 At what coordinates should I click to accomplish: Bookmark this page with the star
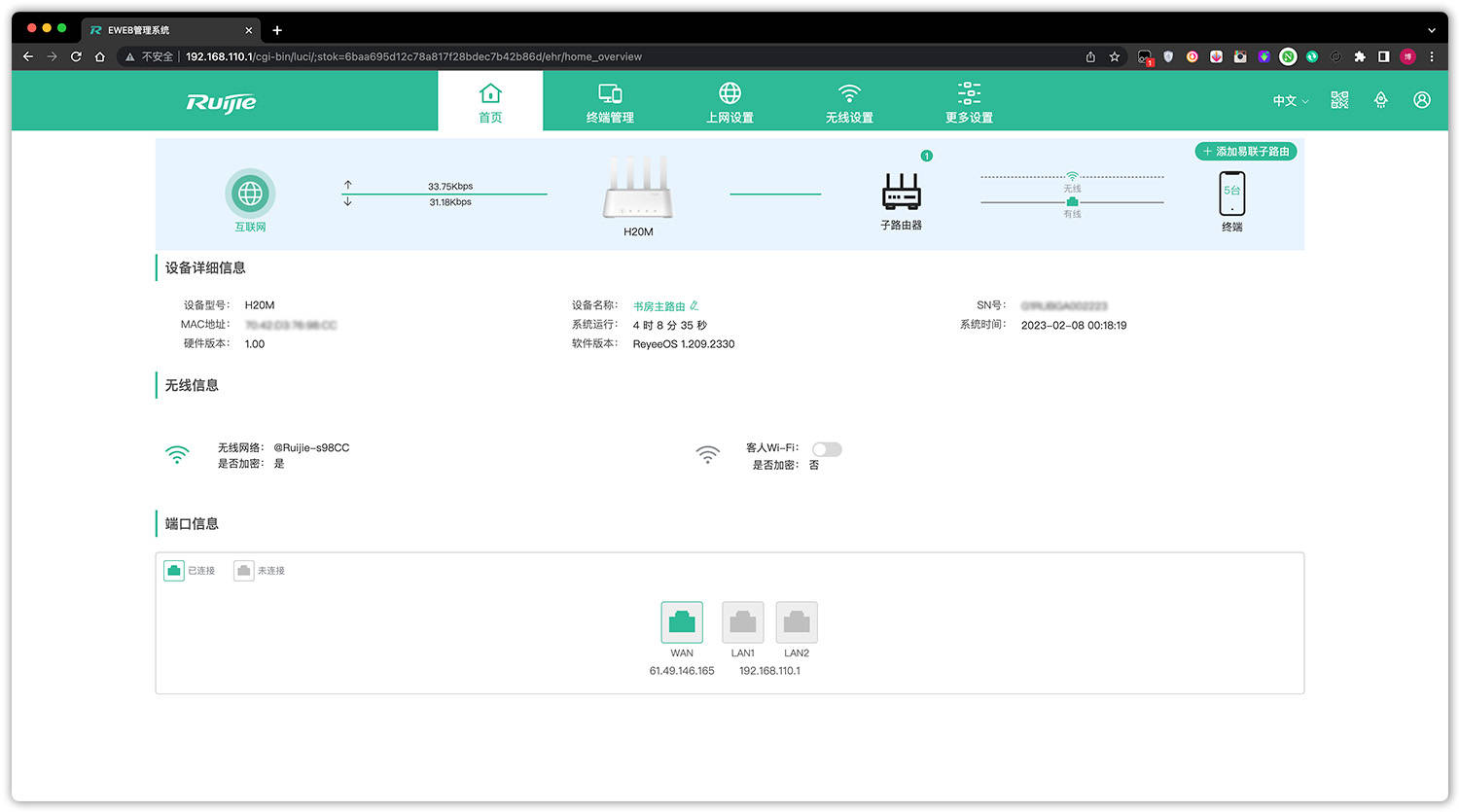[1115, 56]
